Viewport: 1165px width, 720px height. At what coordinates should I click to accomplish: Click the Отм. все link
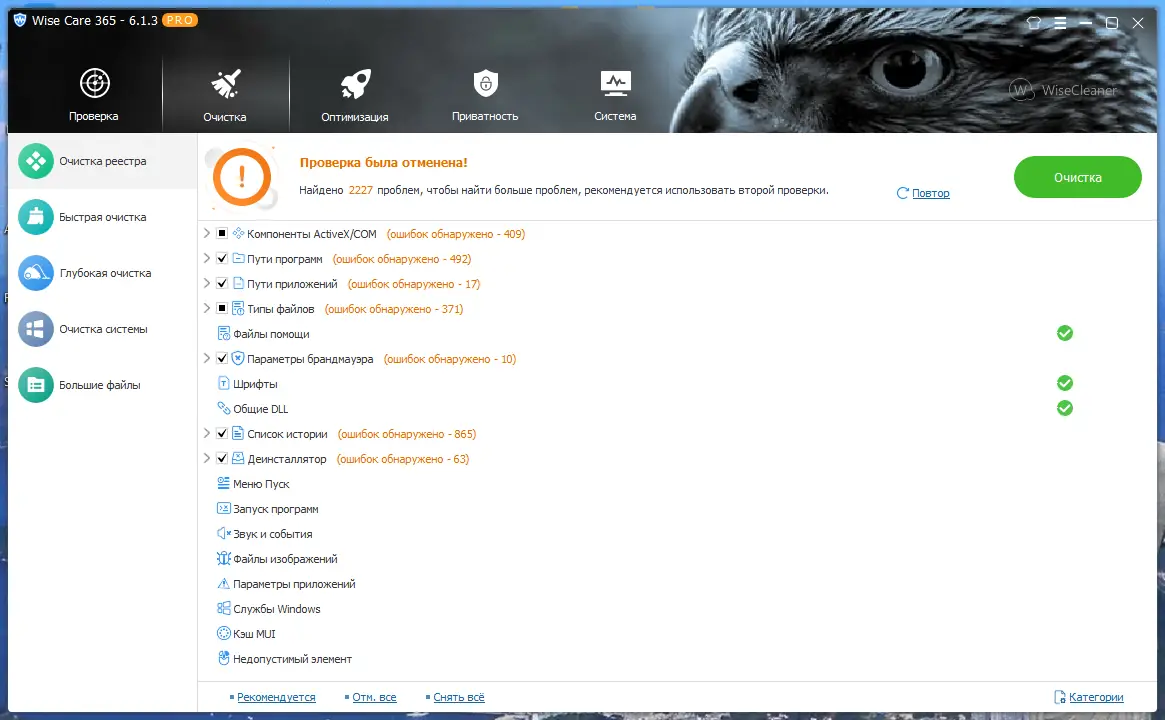coord(374,697)
